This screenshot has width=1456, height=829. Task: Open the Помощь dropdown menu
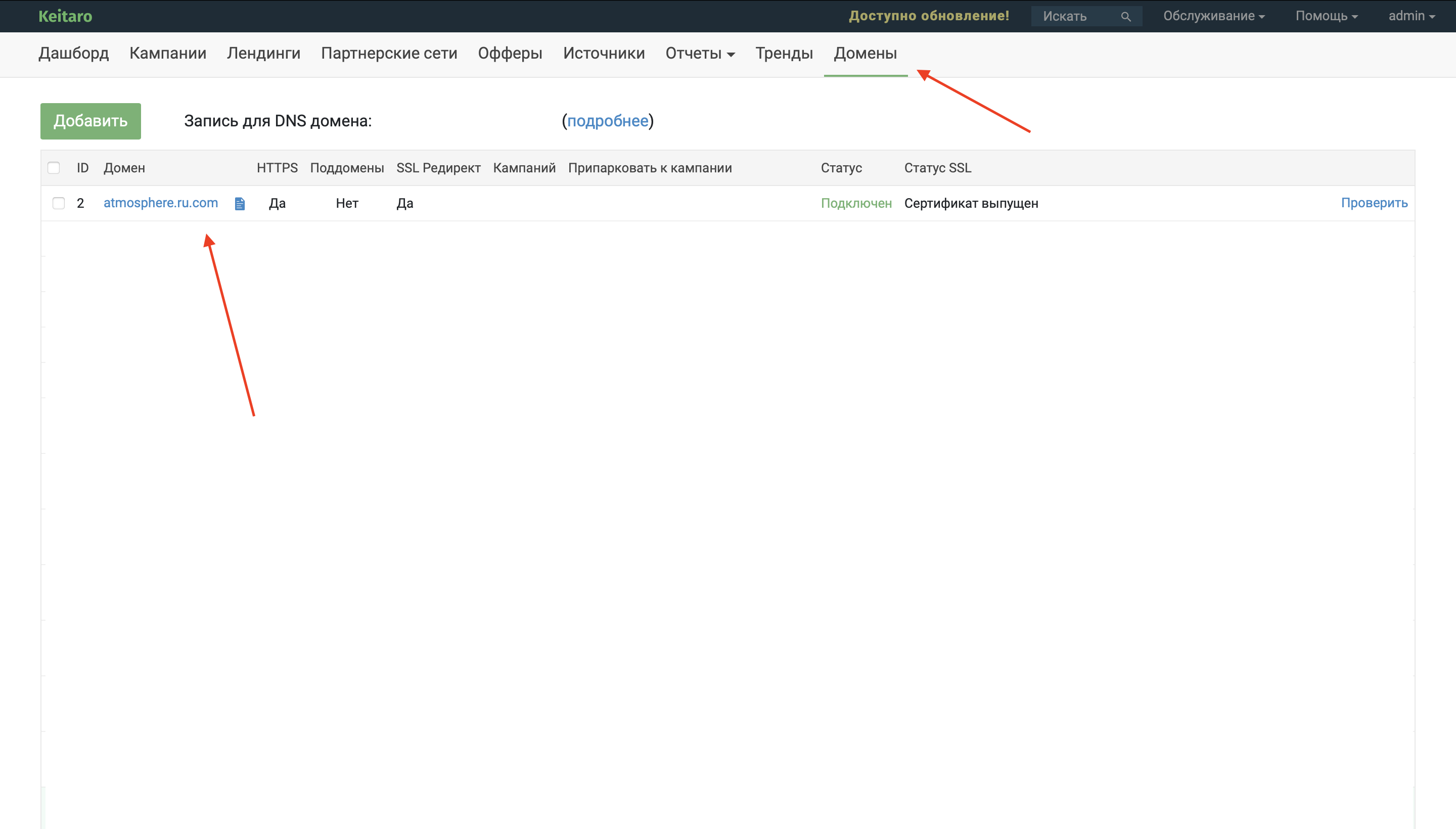click(x=1326, y=16)
